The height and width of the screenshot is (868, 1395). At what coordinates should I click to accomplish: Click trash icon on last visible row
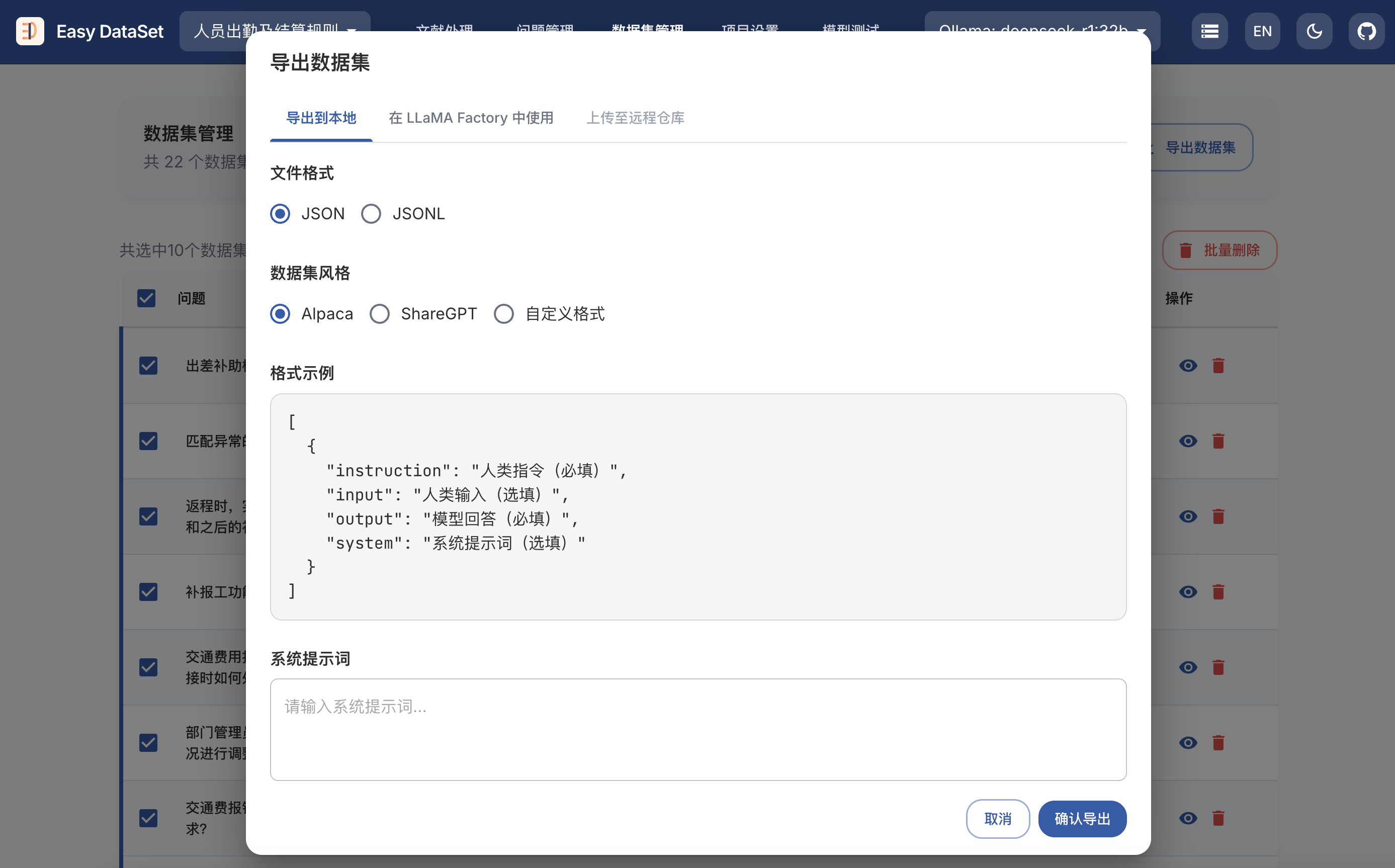click(1218, 818)
